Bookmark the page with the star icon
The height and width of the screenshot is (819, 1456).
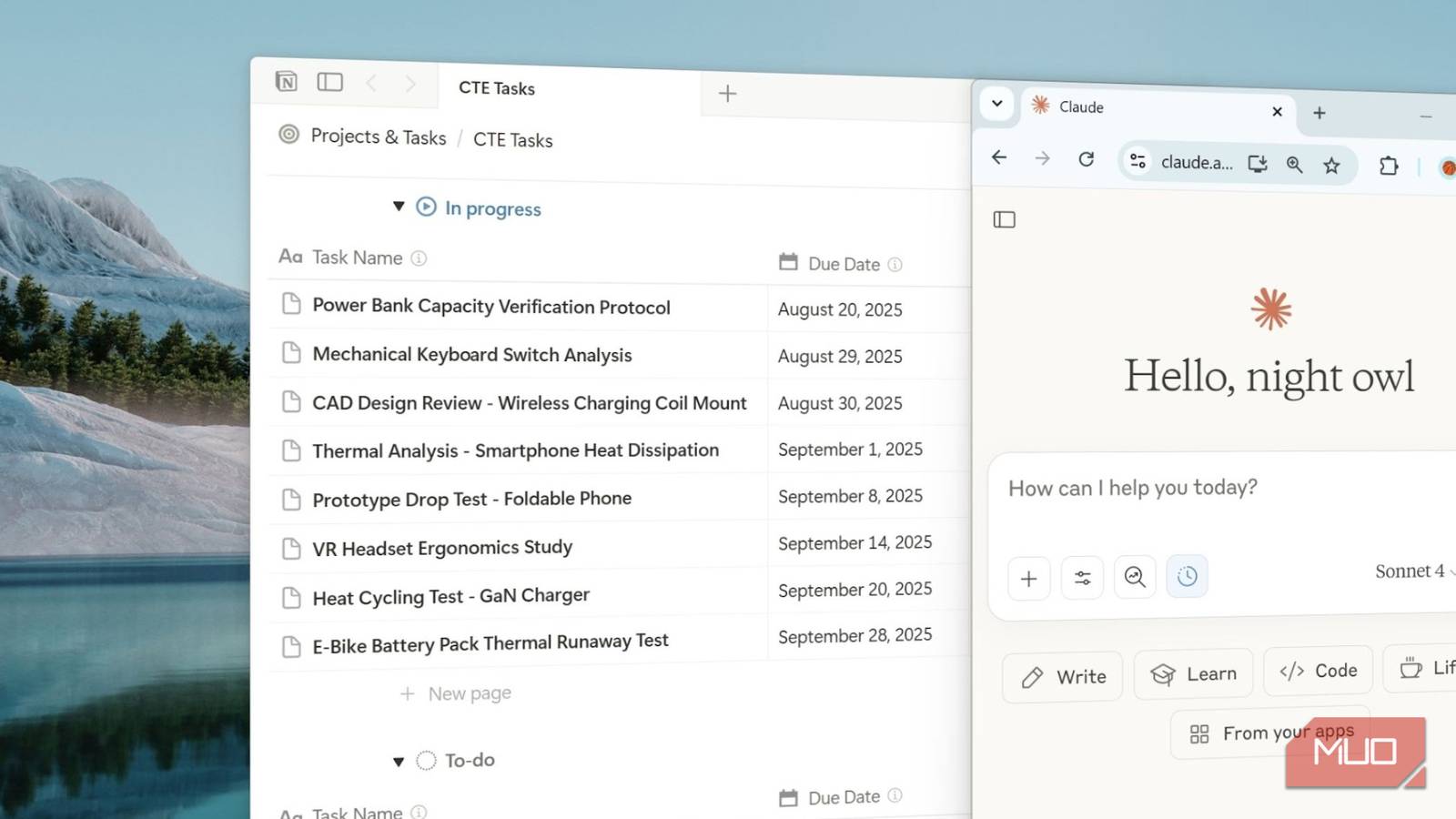(x=1332, y=165)
